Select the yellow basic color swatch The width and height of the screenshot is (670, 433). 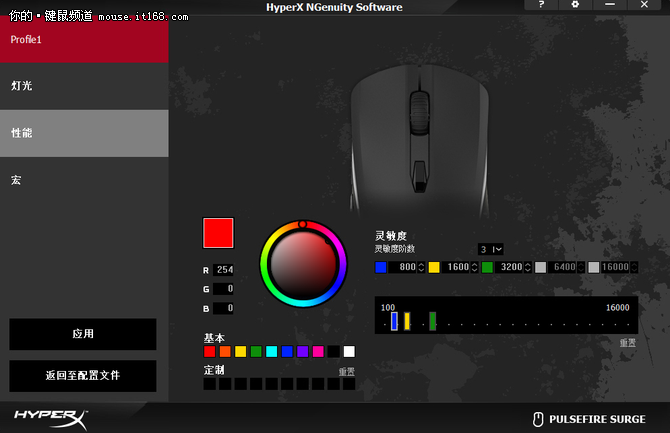(241, 351)
